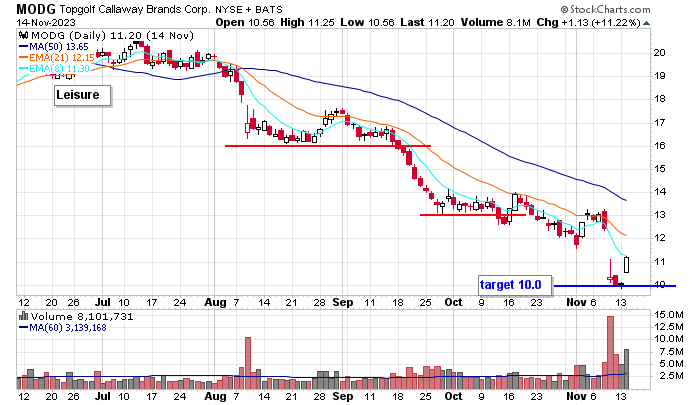
Task: Click the Nov label under the volume panel
Action: pyautogui.click(x=576, y=396)
